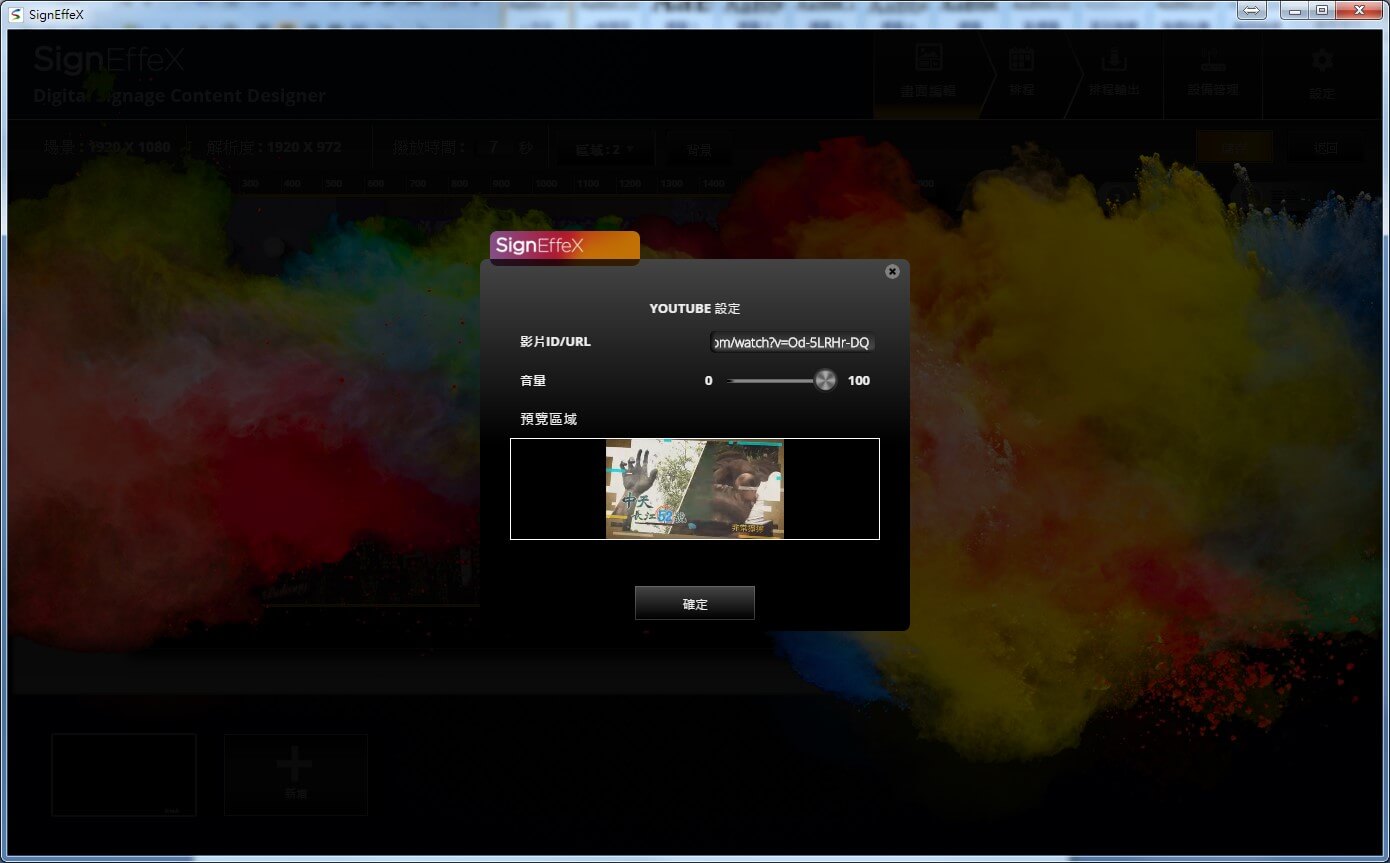Image resolution: width=1390 pixels, height=863 pixels.
Task: Click the SignEffeX app icon in title bar
Action: (x=15, y=14)
